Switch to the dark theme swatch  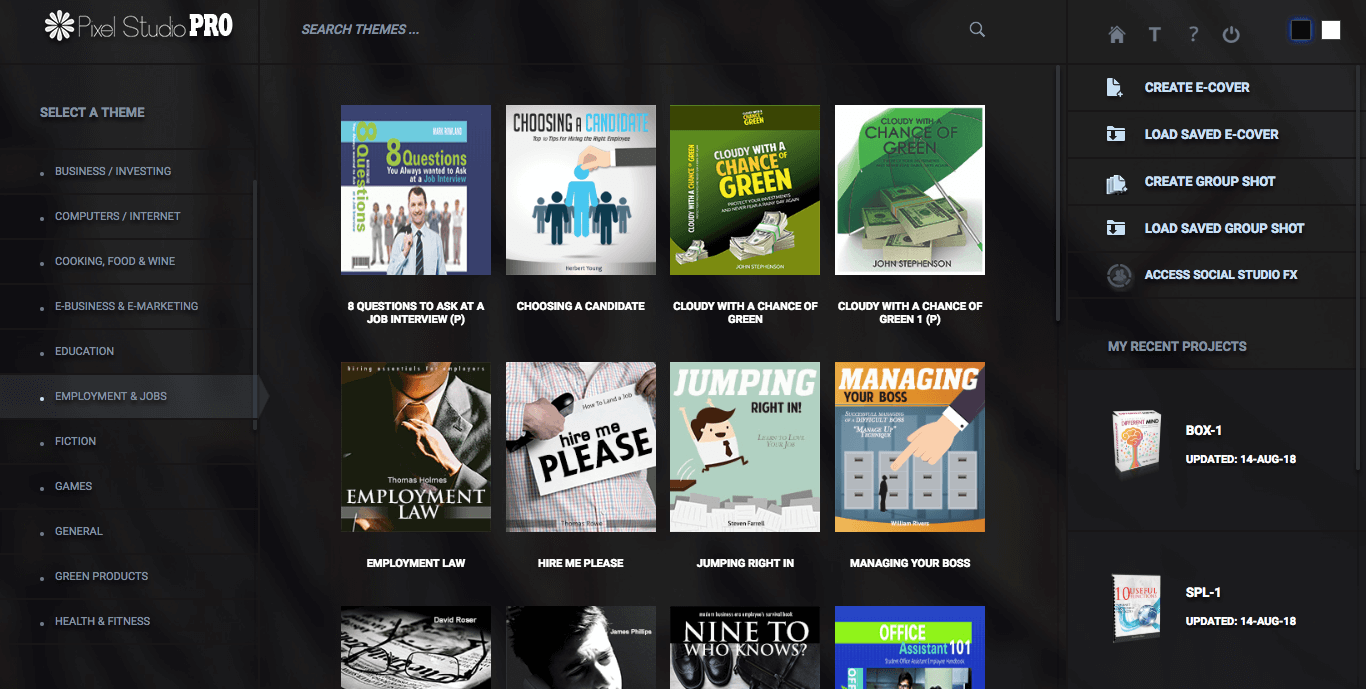[1301, 30]
